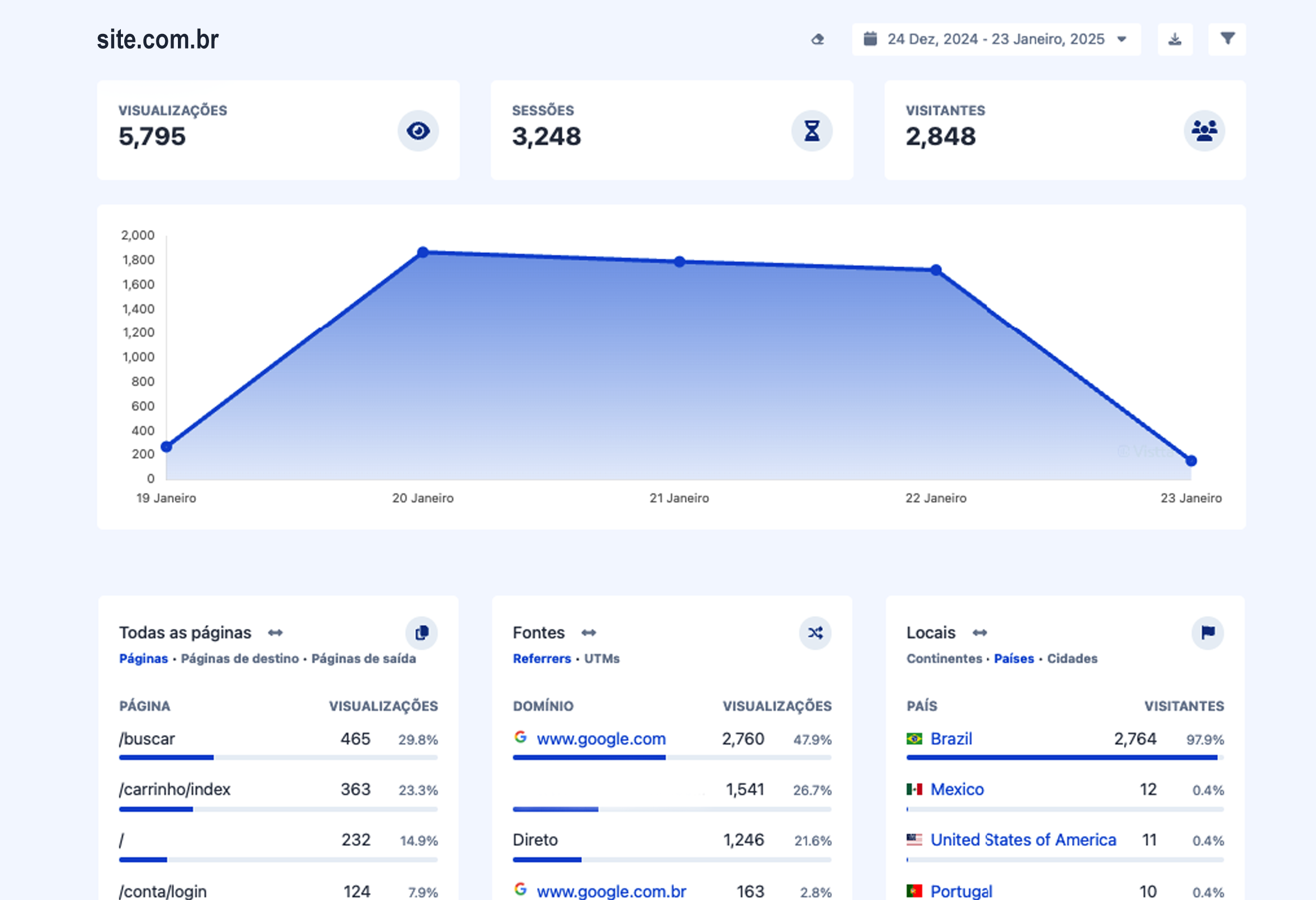Select the Sessões 3,248 card

672,130
